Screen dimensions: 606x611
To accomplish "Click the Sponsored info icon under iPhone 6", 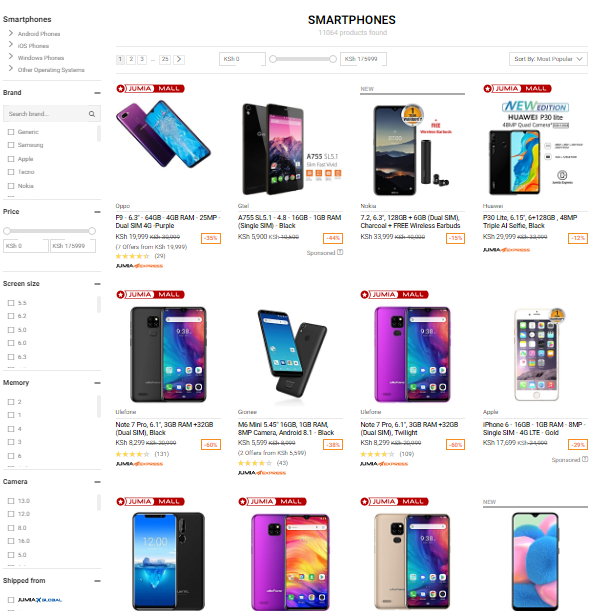I will coord(585,459).
